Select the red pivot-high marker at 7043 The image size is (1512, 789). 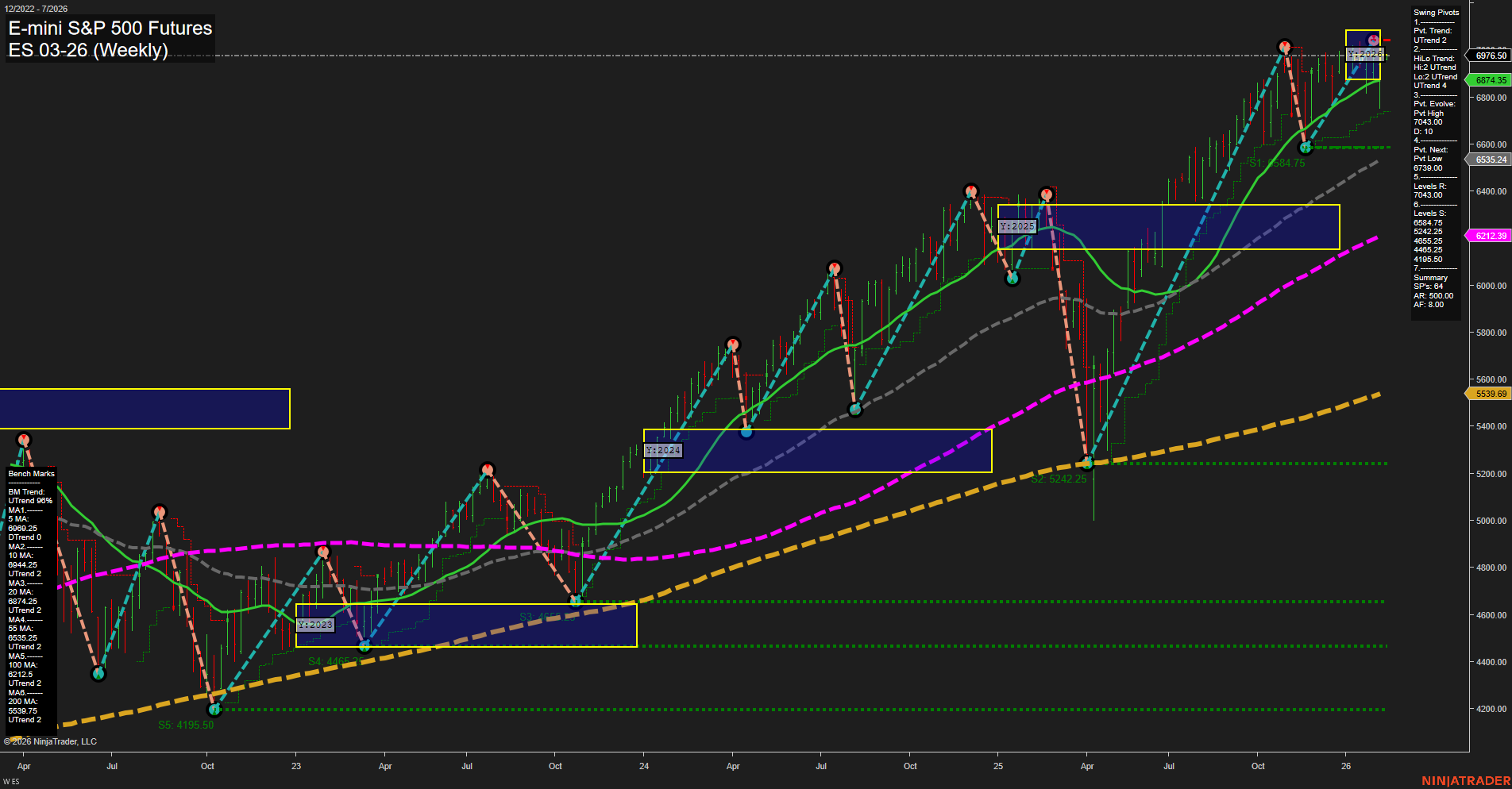pos(1286,45)
